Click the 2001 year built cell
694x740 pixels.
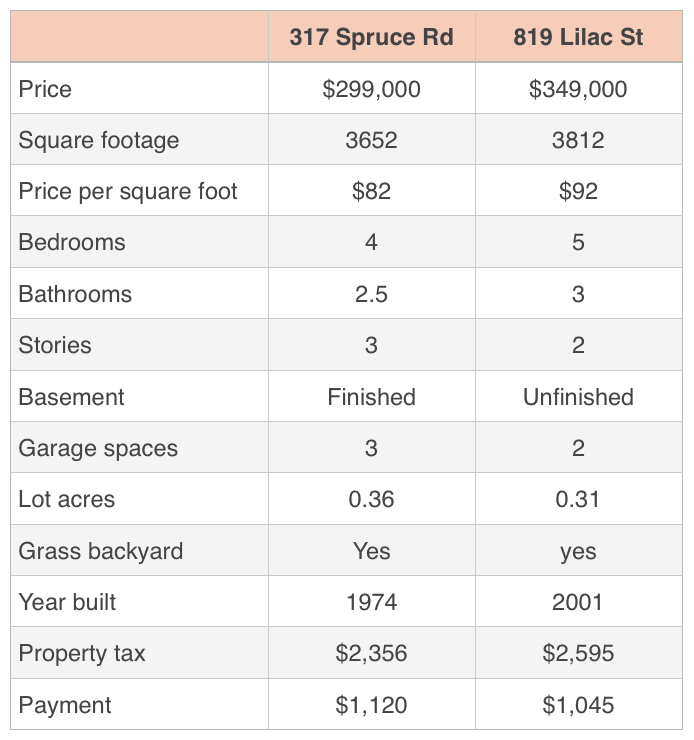coord(578,602)
